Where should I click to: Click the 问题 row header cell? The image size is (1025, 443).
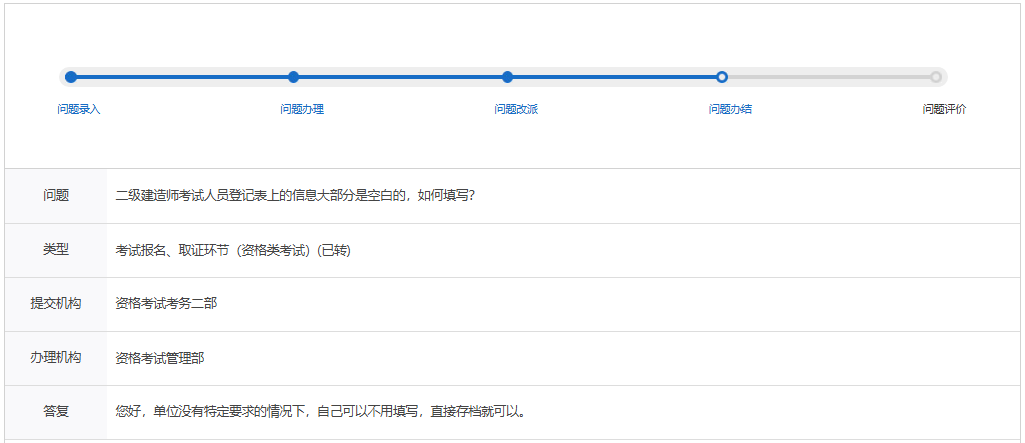tap(56, 196)
